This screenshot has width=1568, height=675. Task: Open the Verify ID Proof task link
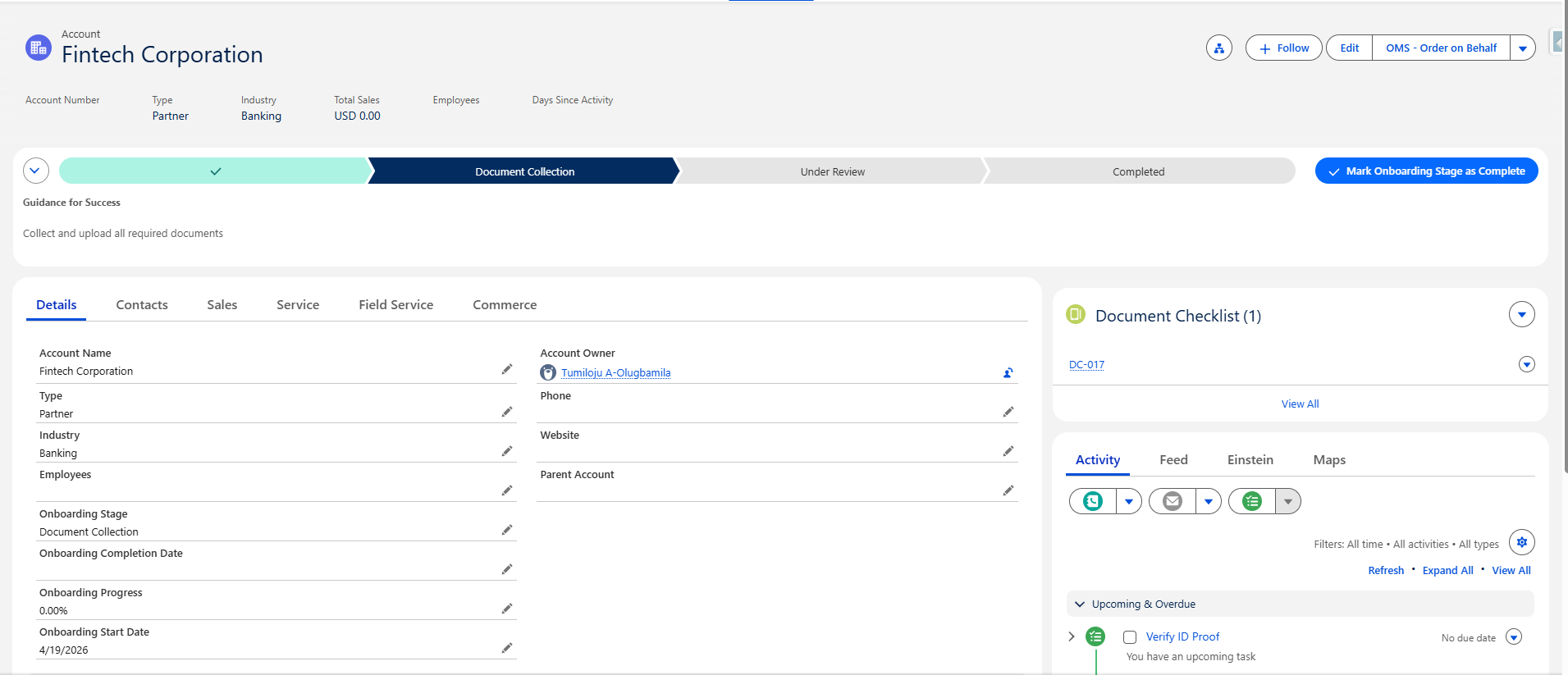tap(1182, 636)
